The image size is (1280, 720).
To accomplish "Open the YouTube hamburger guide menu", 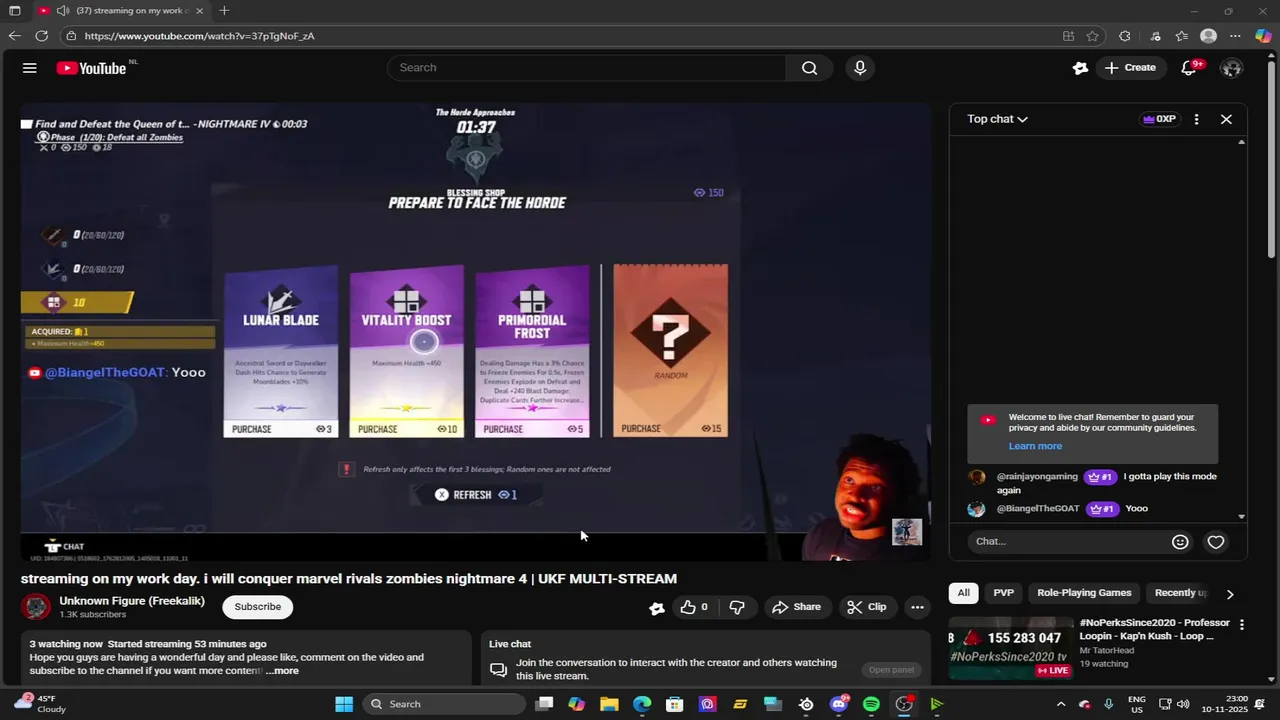I will [x=30, y=68].
